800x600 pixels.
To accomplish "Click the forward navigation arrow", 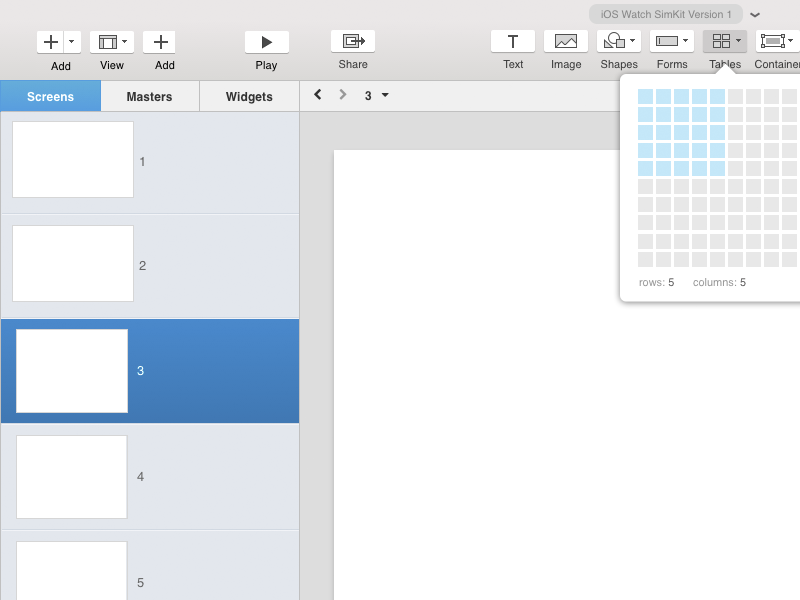I will pos(343,95).
